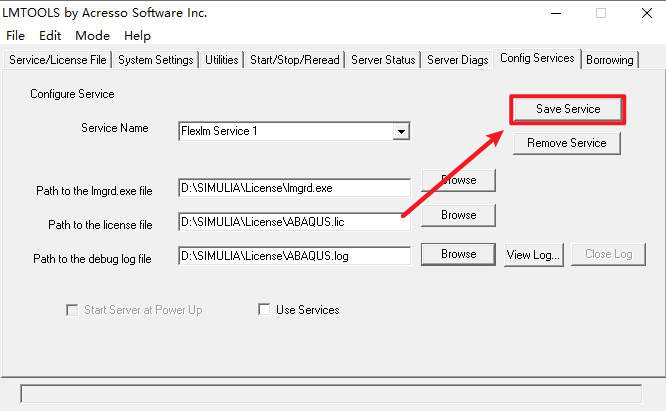Show the Server Diags tab
Viewport: 666px width, 411px height.
click(x=458, y=60)
